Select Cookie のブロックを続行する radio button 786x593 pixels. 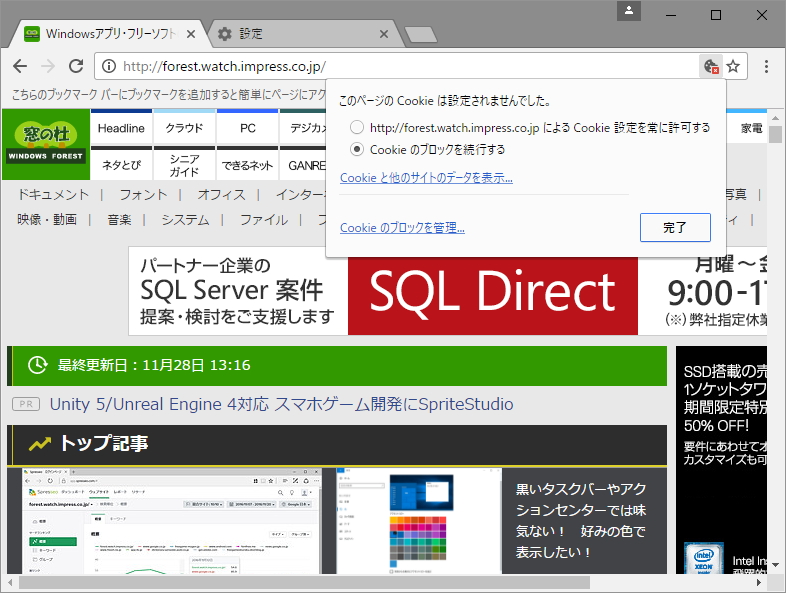coord(357,149)
